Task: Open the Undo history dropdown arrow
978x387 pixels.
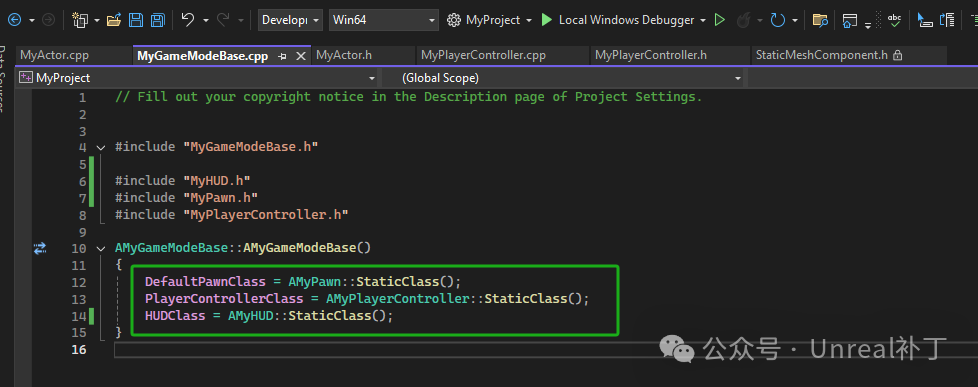Action: (206, 21)
